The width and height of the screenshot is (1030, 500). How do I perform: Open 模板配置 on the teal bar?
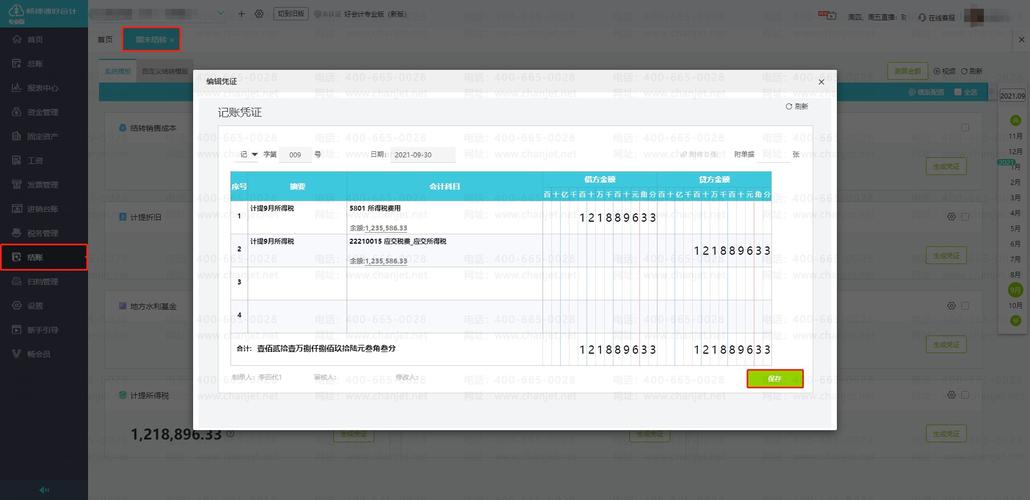[x=926, y=92]
